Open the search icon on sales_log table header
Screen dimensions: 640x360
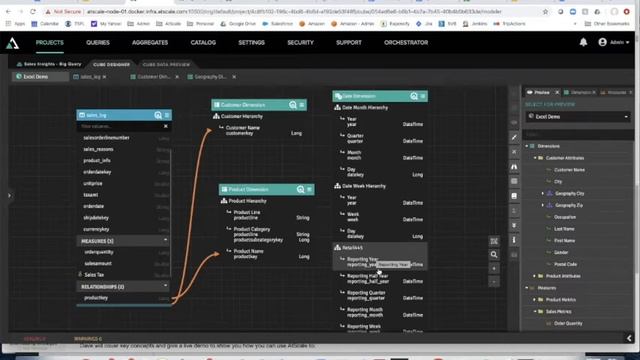point(158,116)
